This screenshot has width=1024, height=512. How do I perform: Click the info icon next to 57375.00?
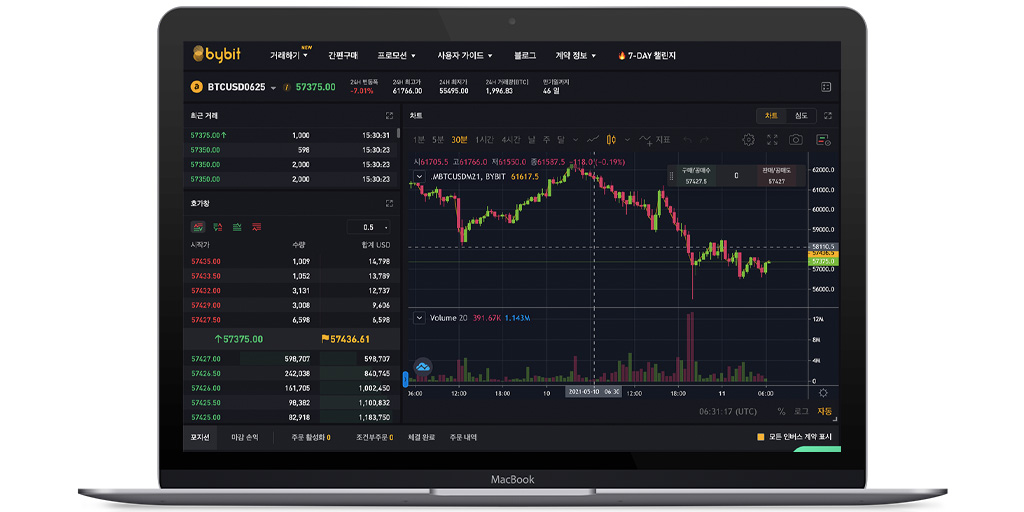tap(286, 87)
